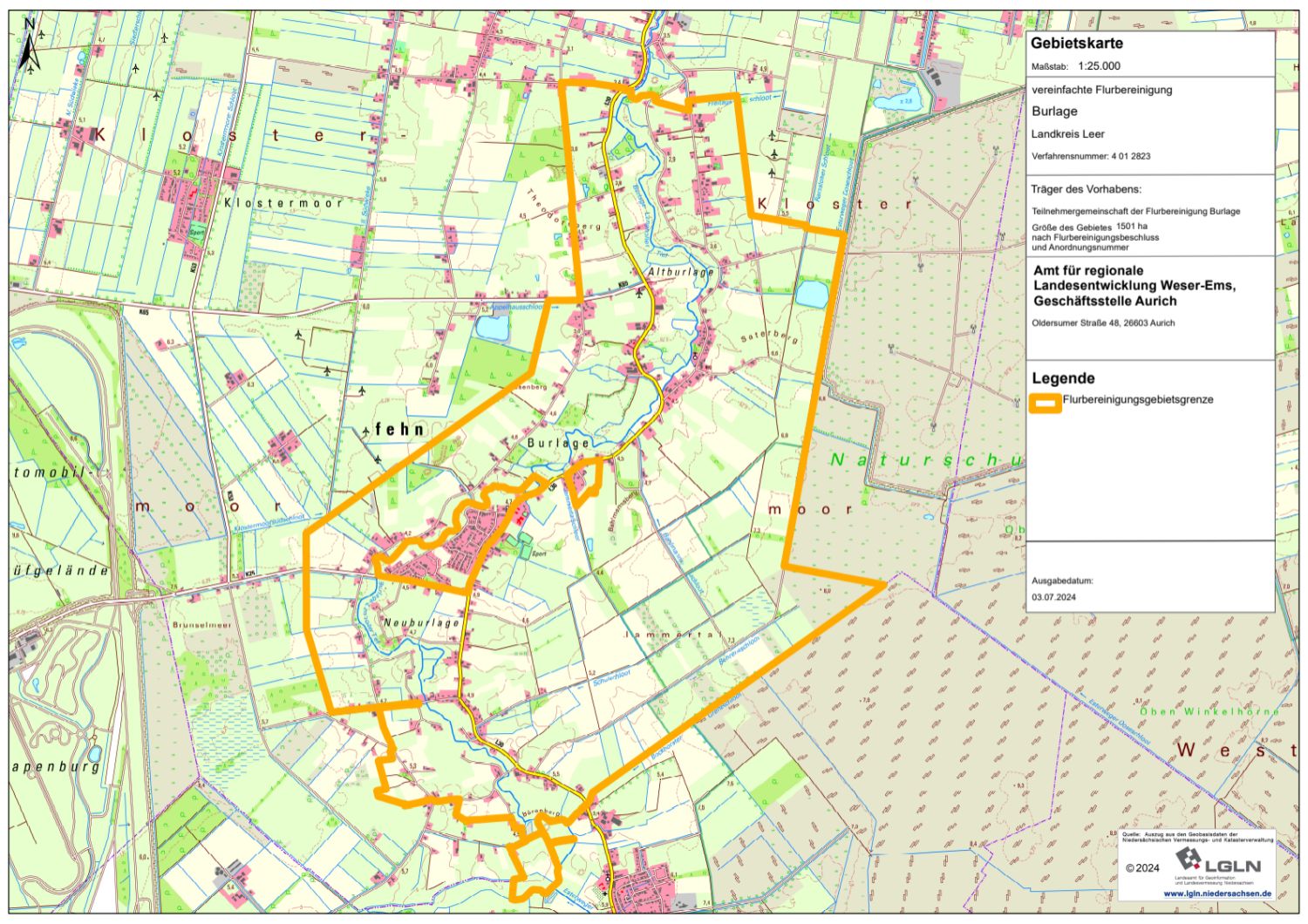
Task: Click the Ausgabedatum 03.07.2024 date text
Action: (x=1053, y=597)
